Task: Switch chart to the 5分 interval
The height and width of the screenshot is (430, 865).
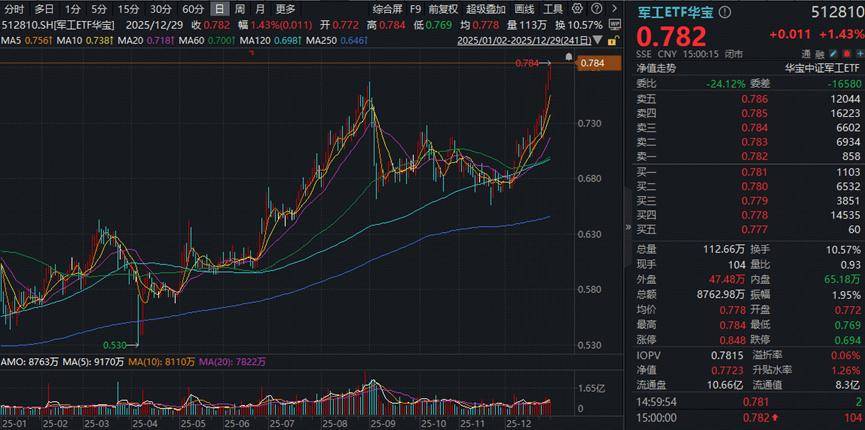Action: pos(99,9)
